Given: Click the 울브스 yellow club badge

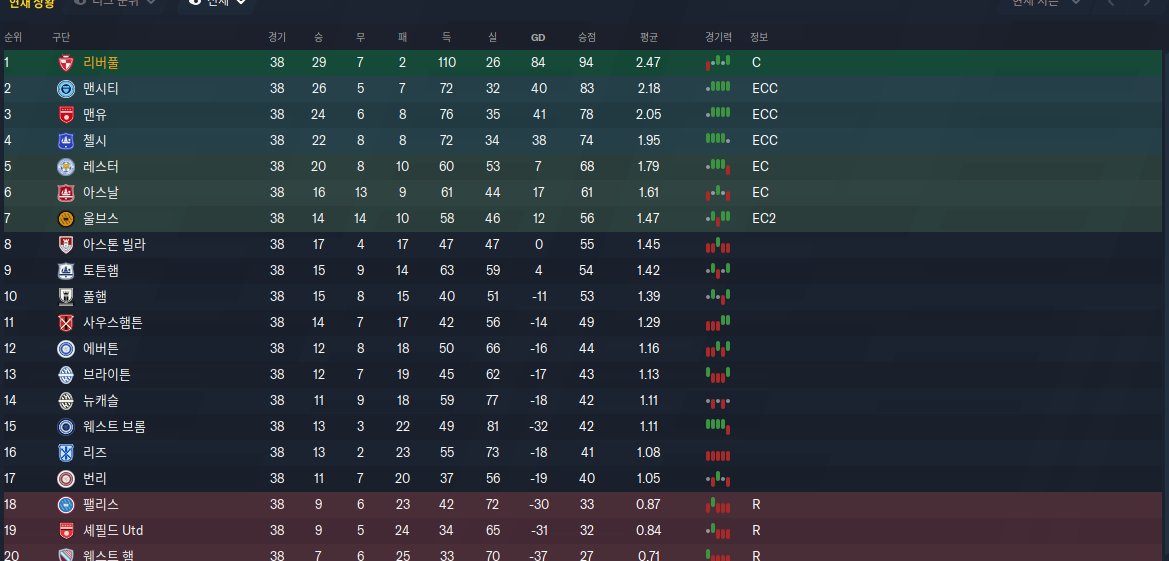Looking at the screenshot, I should click(x=66, y=219).
